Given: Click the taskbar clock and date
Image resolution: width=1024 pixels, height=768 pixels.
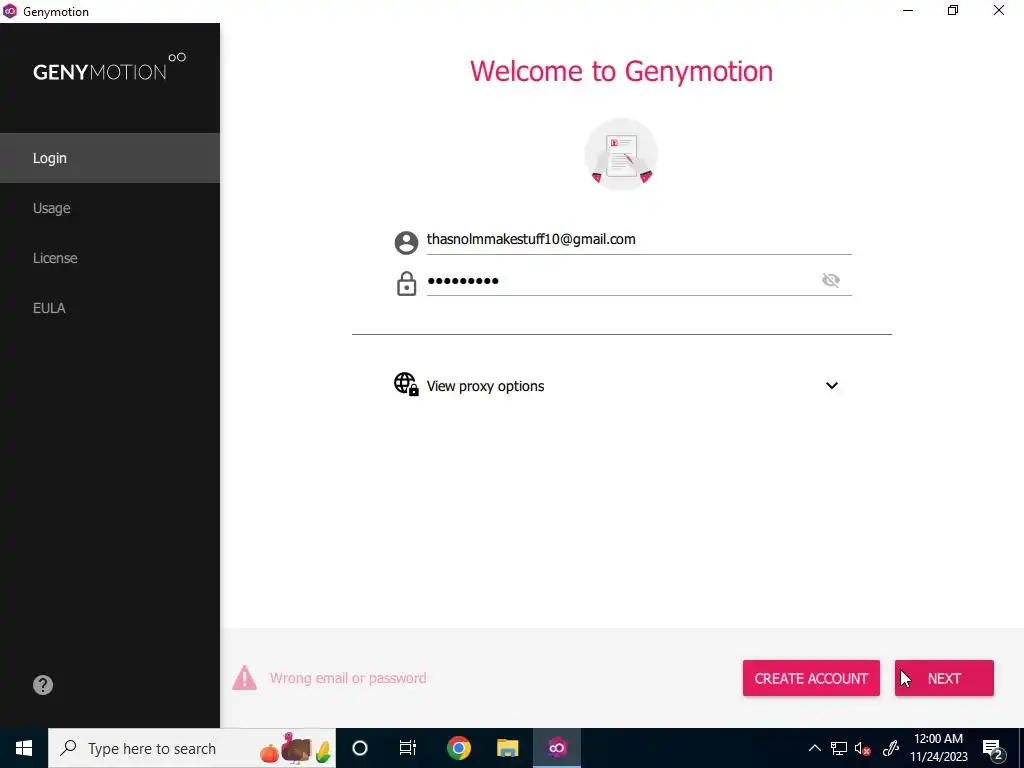Looking at the screenshot, I should [938, 748].
